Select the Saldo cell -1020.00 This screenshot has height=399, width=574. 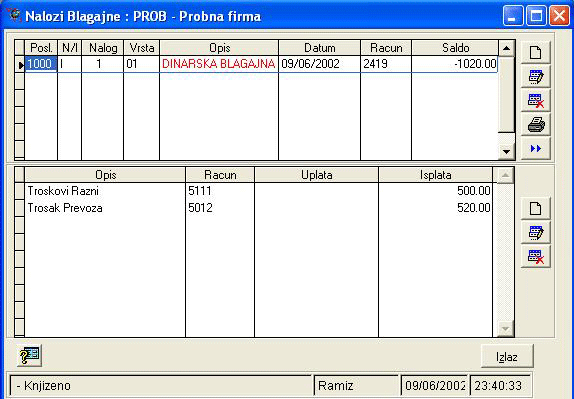pyautogui.click(x=455, y=64)
